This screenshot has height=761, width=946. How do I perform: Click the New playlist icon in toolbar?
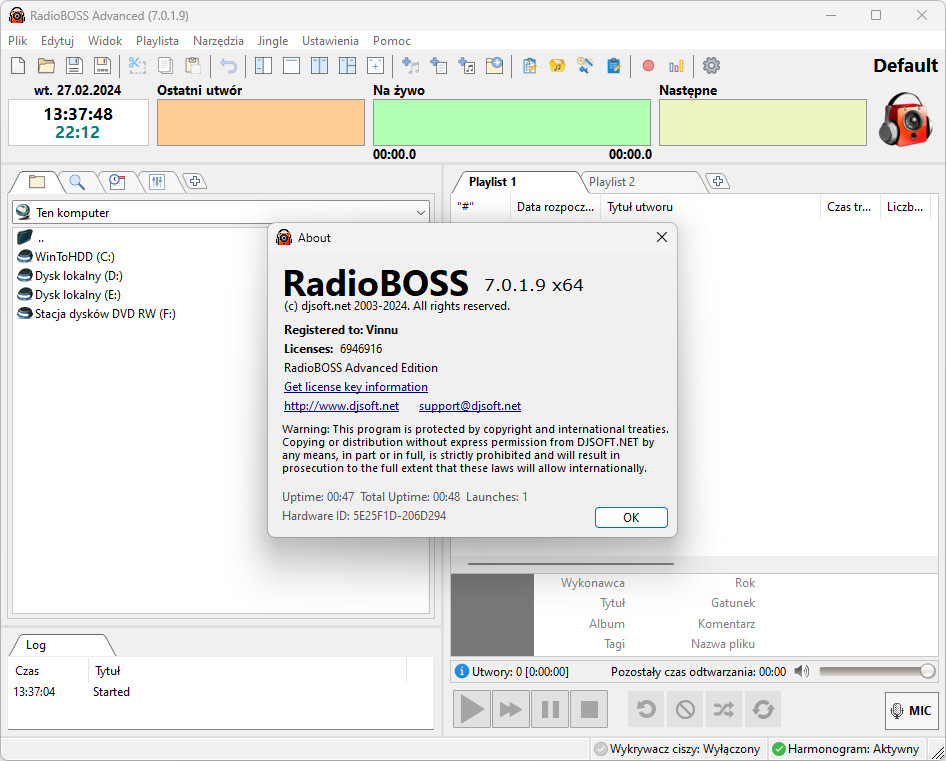click(x=18, y=65)
